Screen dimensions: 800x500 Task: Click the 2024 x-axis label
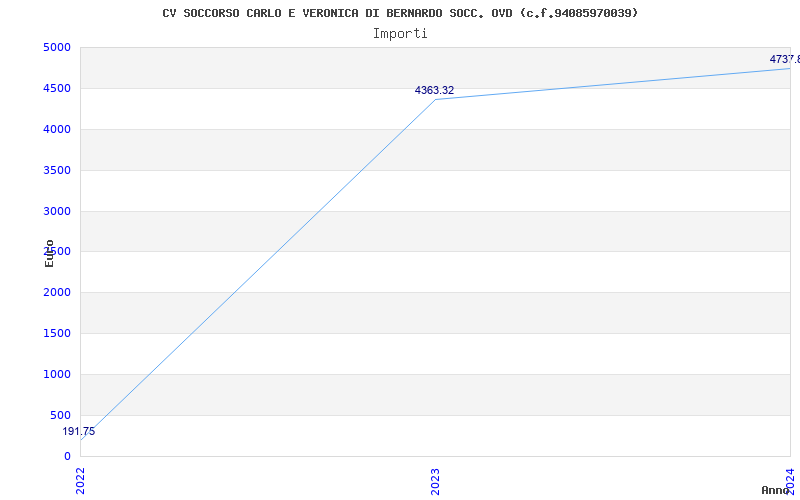click(x=790, y=480)
